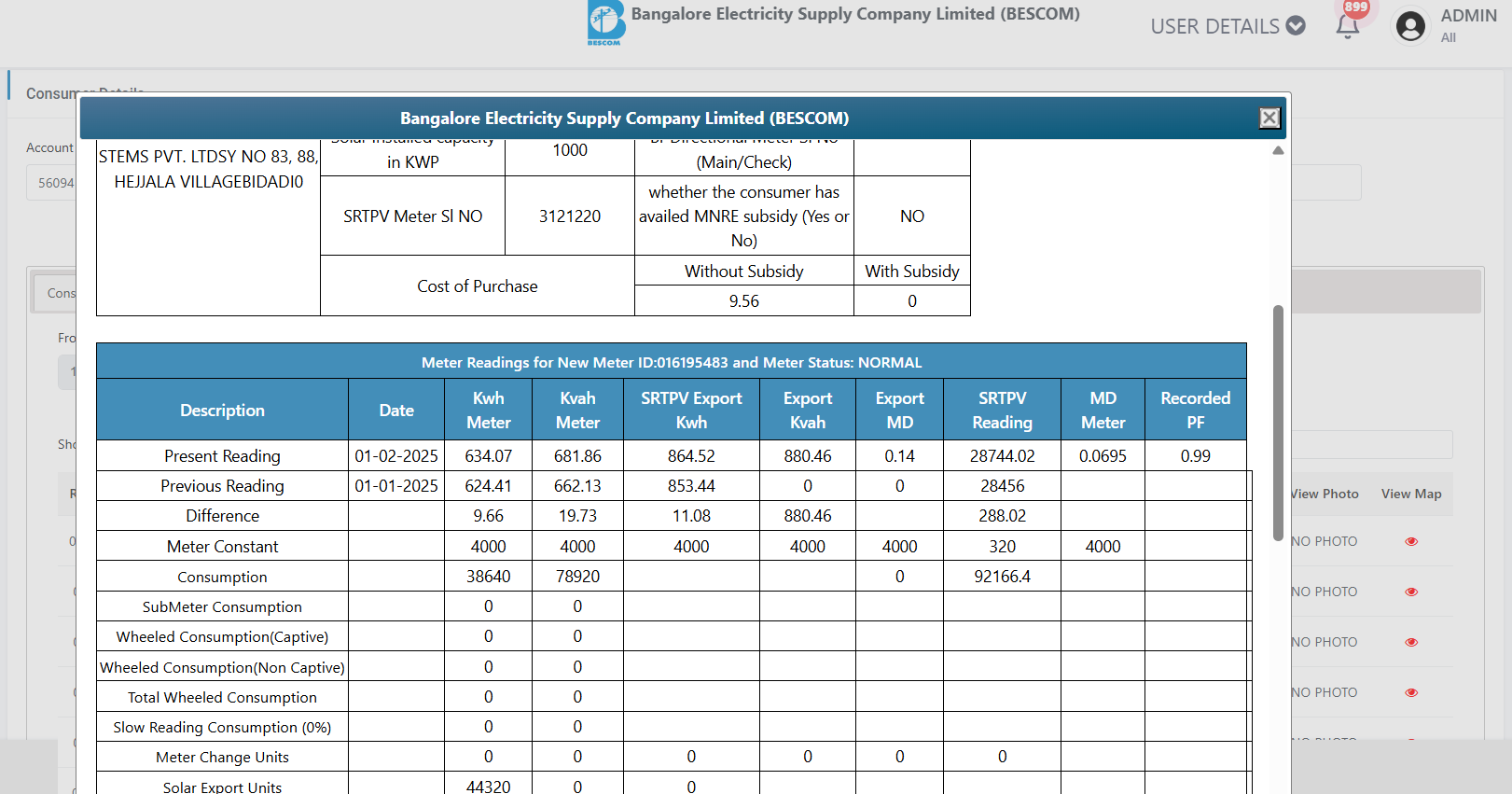Click the date 01-01-2025 cell
1512x794 pixels.
[x=396, y=486]
